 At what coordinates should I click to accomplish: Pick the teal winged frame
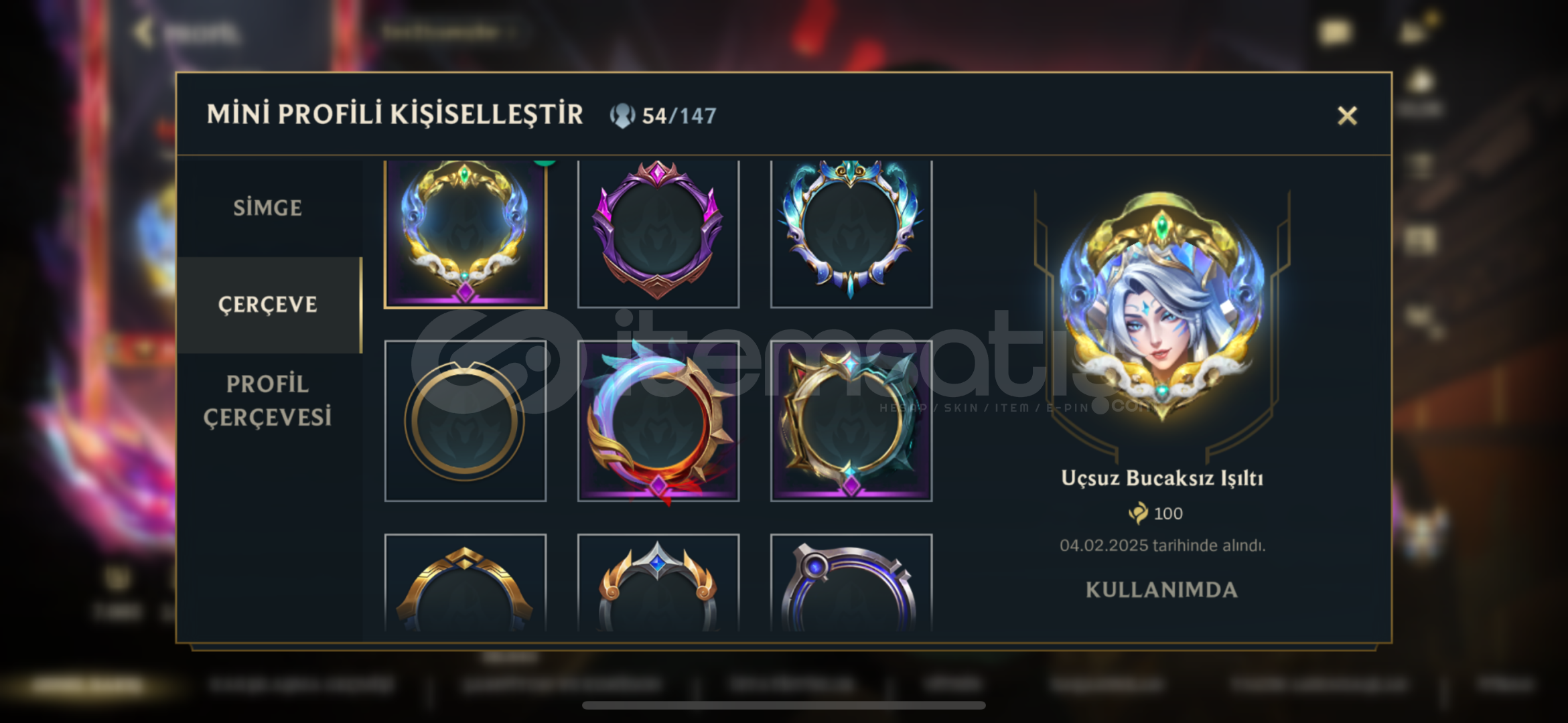point(851,234)
